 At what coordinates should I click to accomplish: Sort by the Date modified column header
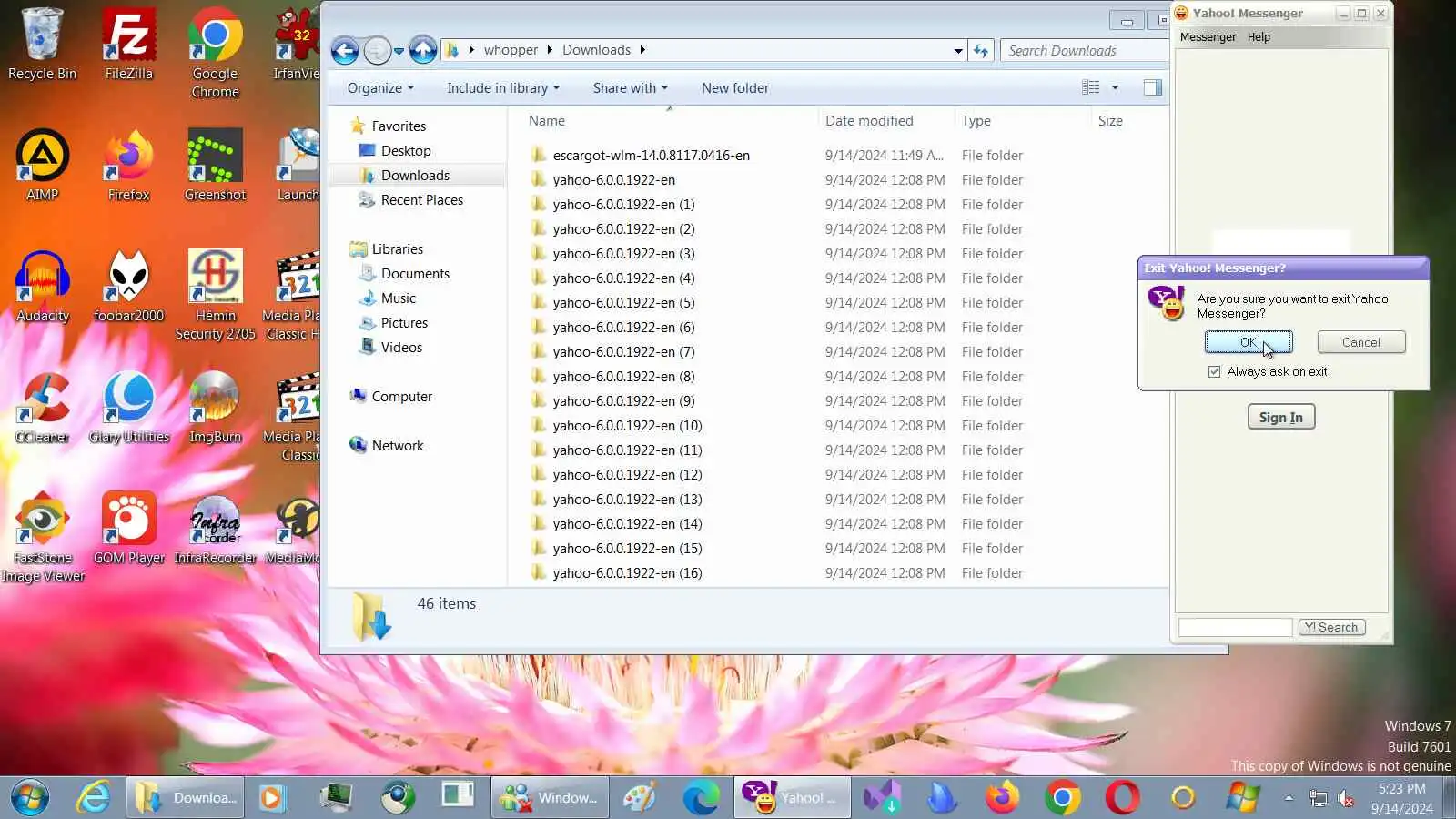869,120
